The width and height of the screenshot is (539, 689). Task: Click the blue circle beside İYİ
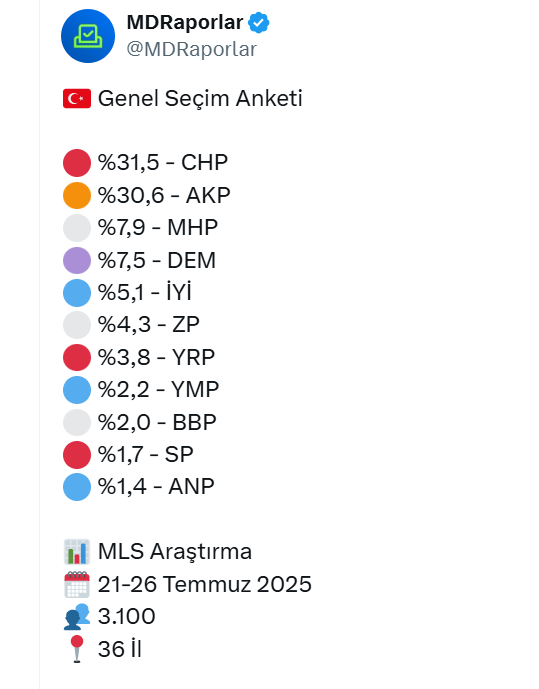point(77,293)
